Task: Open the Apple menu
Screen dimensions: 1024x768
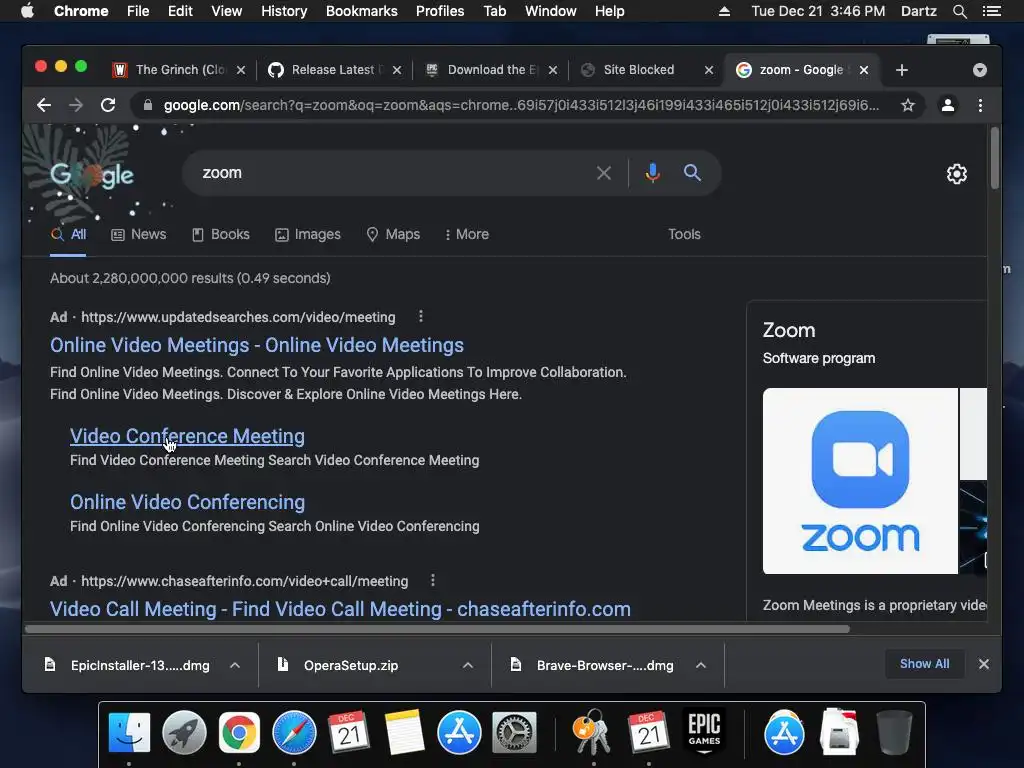Action: [27, 11]
